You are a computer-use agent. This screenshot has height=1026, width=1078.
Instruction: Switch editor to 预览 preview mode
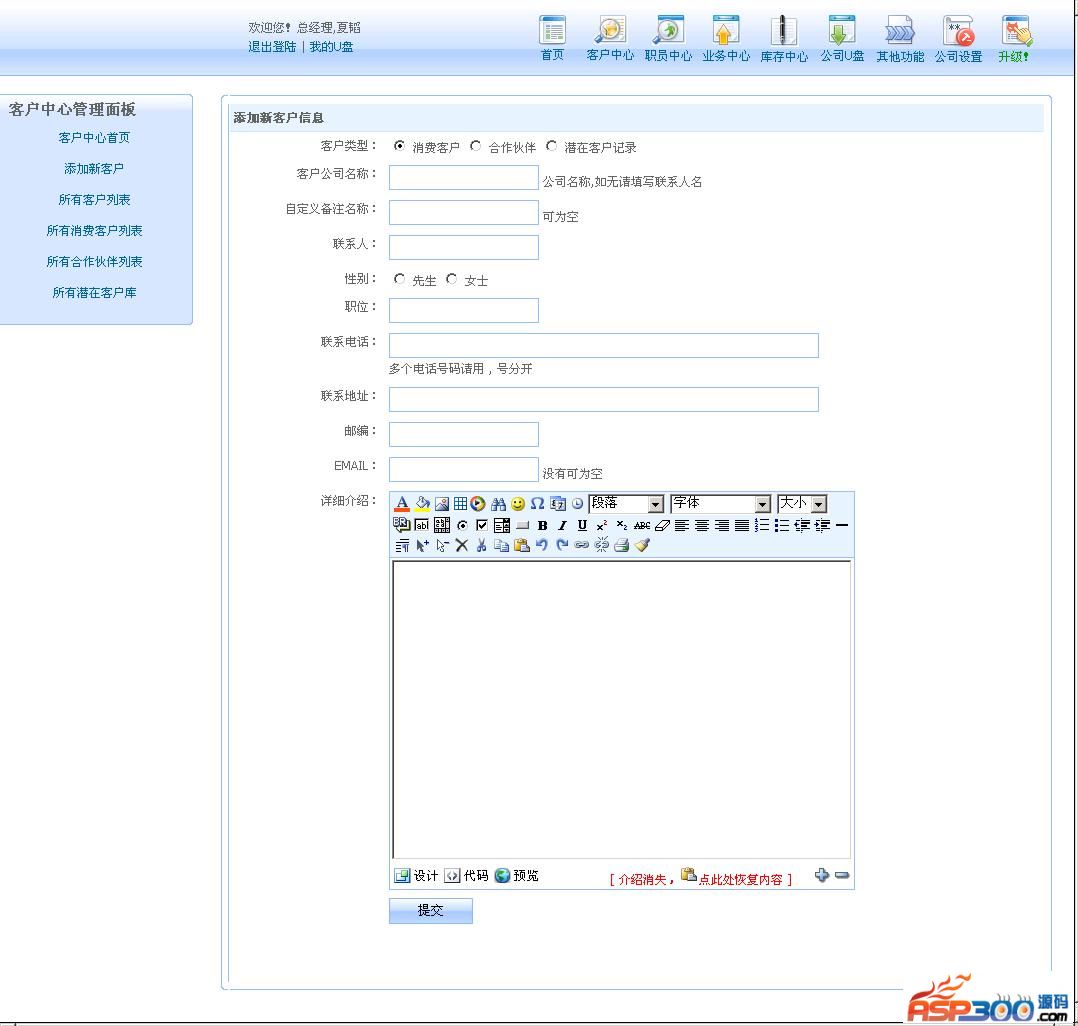[517, 875]
